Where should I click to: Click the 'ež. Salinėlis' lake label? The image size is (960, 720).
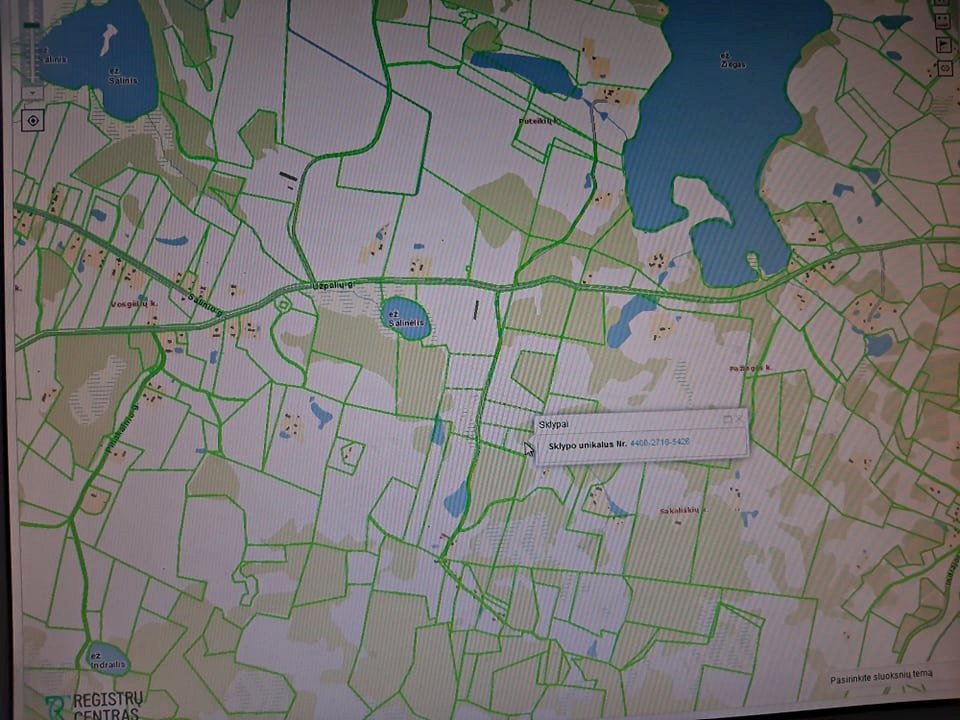[406, 318]
